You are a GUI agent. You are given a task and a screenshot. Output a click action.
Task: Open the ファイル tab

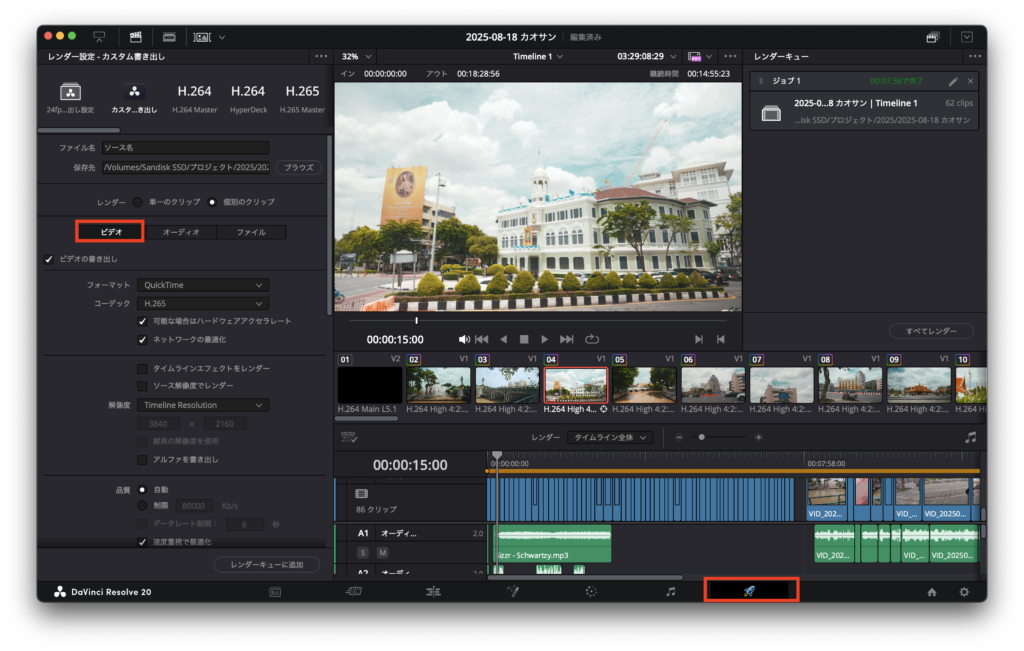pos(250,232)
